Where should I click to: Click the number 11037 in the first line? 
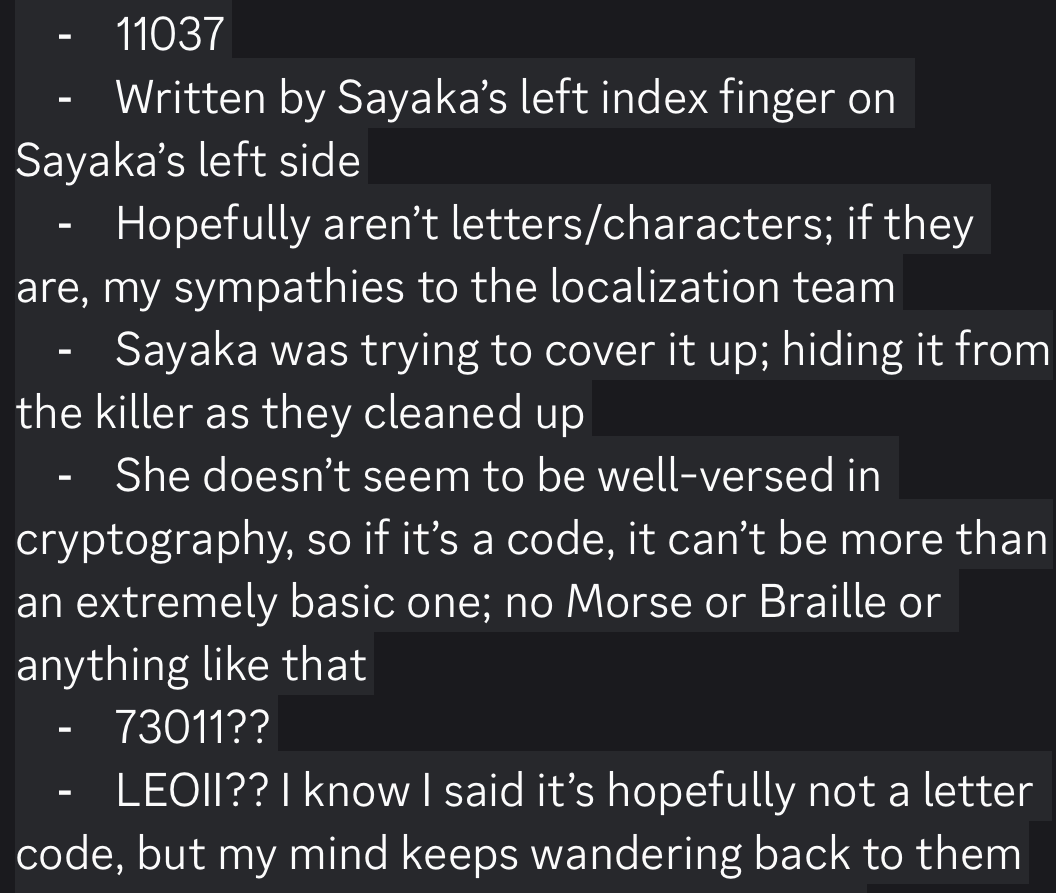[170, 34]
